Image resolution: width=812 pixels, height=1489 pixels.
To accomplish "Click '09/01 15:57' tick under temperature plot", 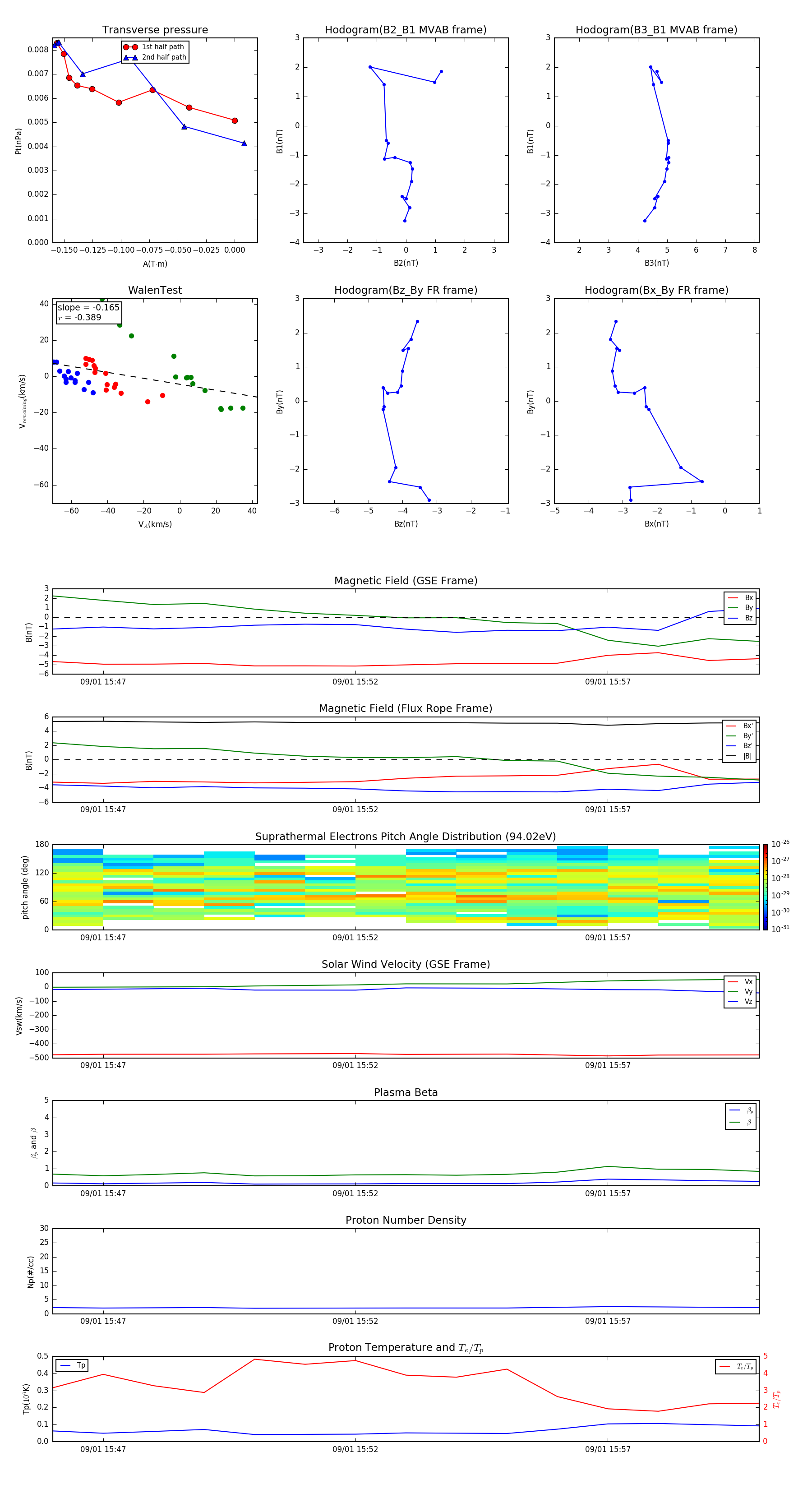I will [607, 1449].
